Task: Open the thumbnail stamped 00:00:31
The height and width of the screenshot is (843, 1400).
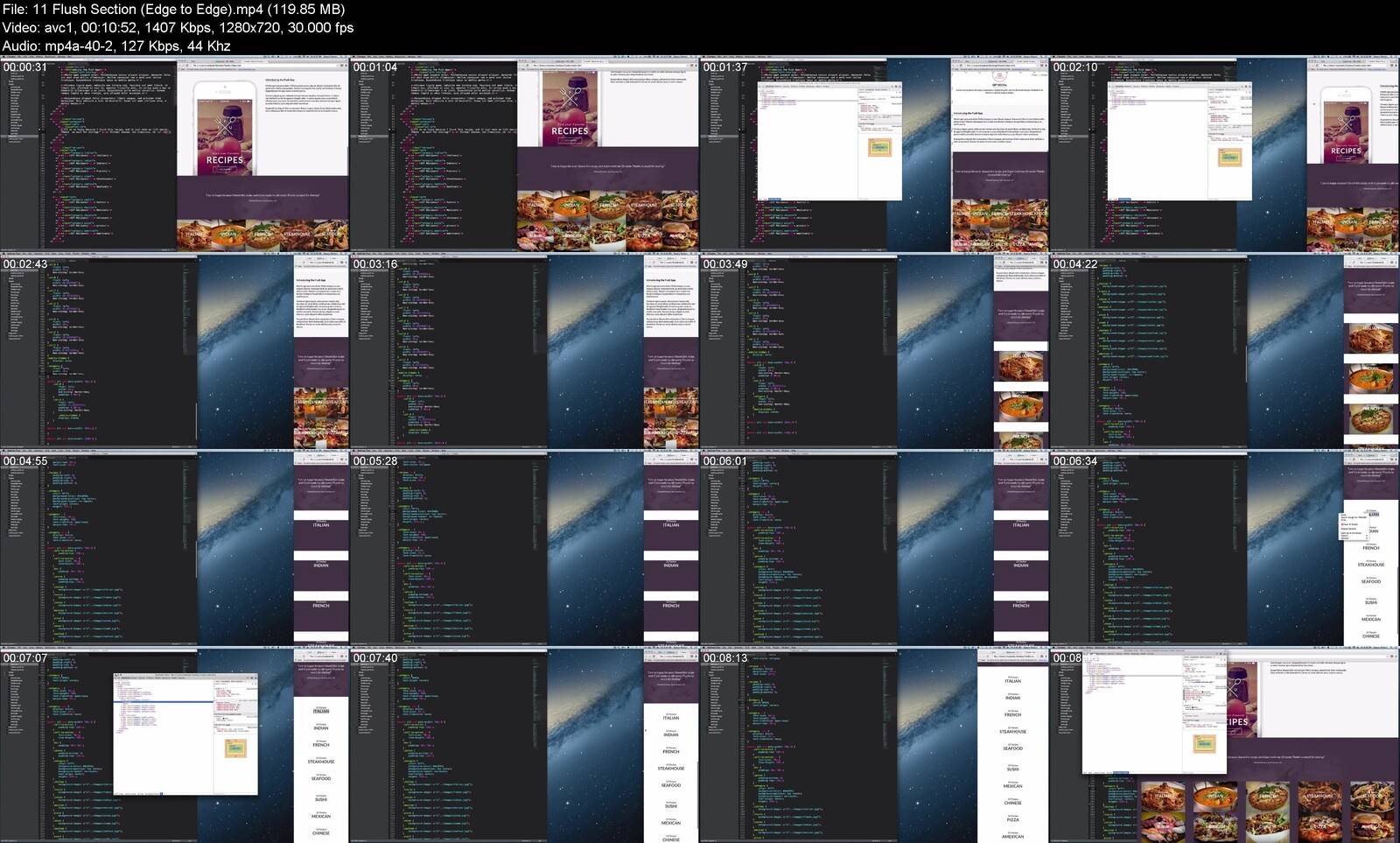Action: tap(175, 154)
